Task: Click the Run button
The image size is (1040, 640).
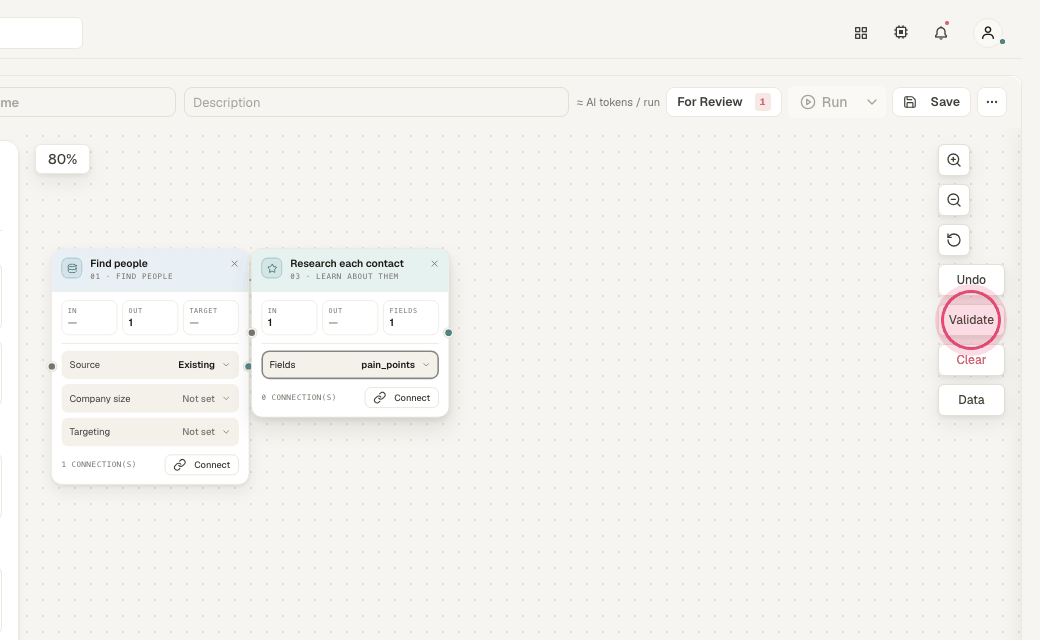Action: (x=824, y=102)
